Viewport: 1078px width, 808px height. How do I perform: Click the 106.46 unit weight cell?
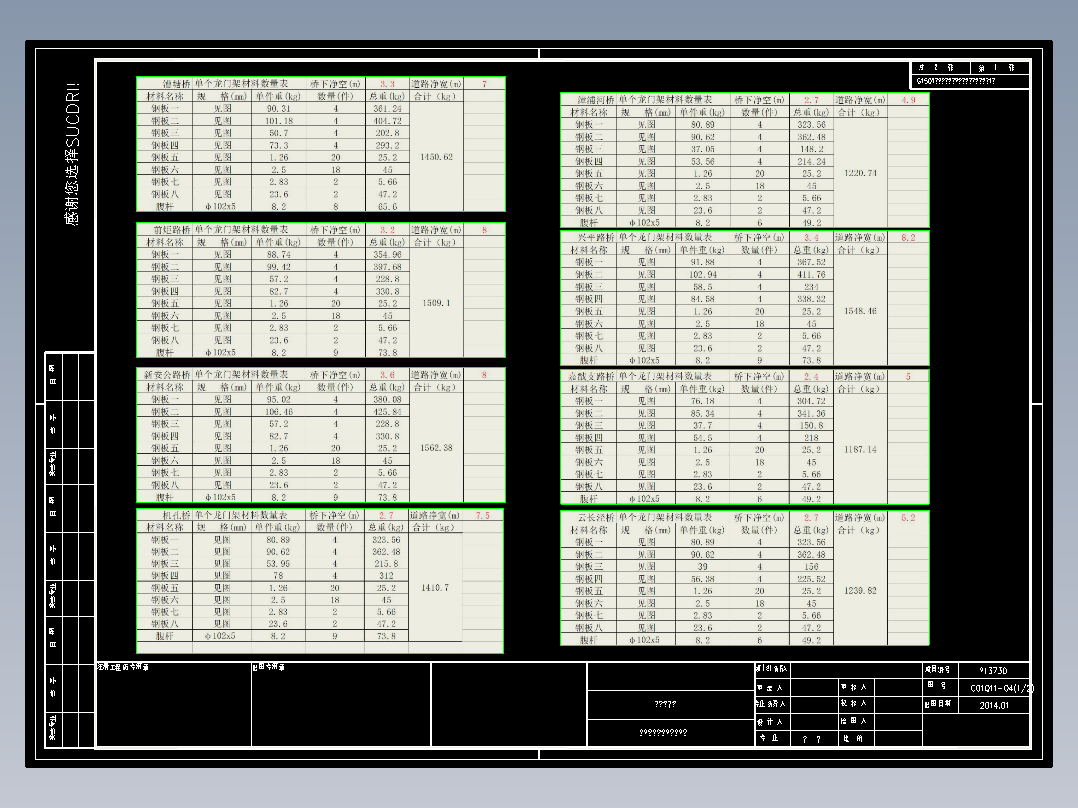(278, 412)
